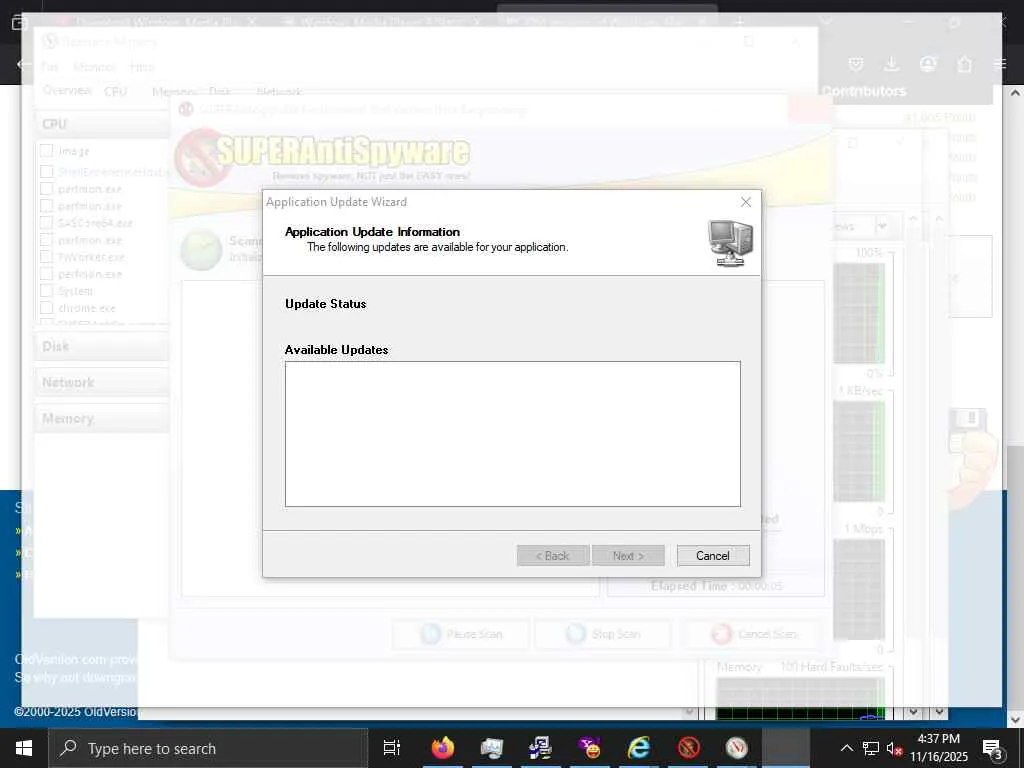Tick the System process checkbox
This screenshot has height=768, width=1024.
click(47, 291)
